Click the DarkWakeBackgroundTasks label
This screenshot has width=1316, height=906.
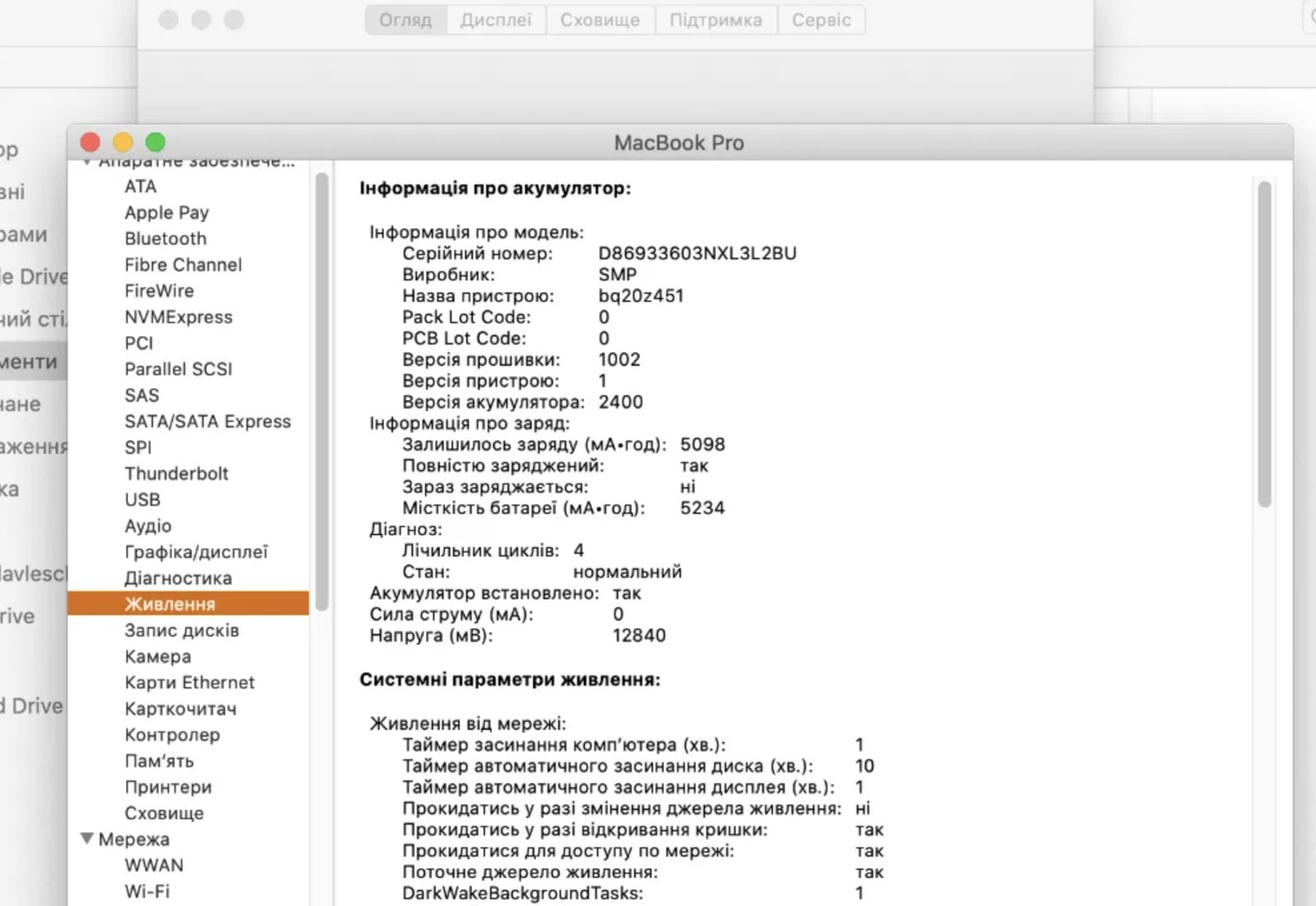pos(522,894)
